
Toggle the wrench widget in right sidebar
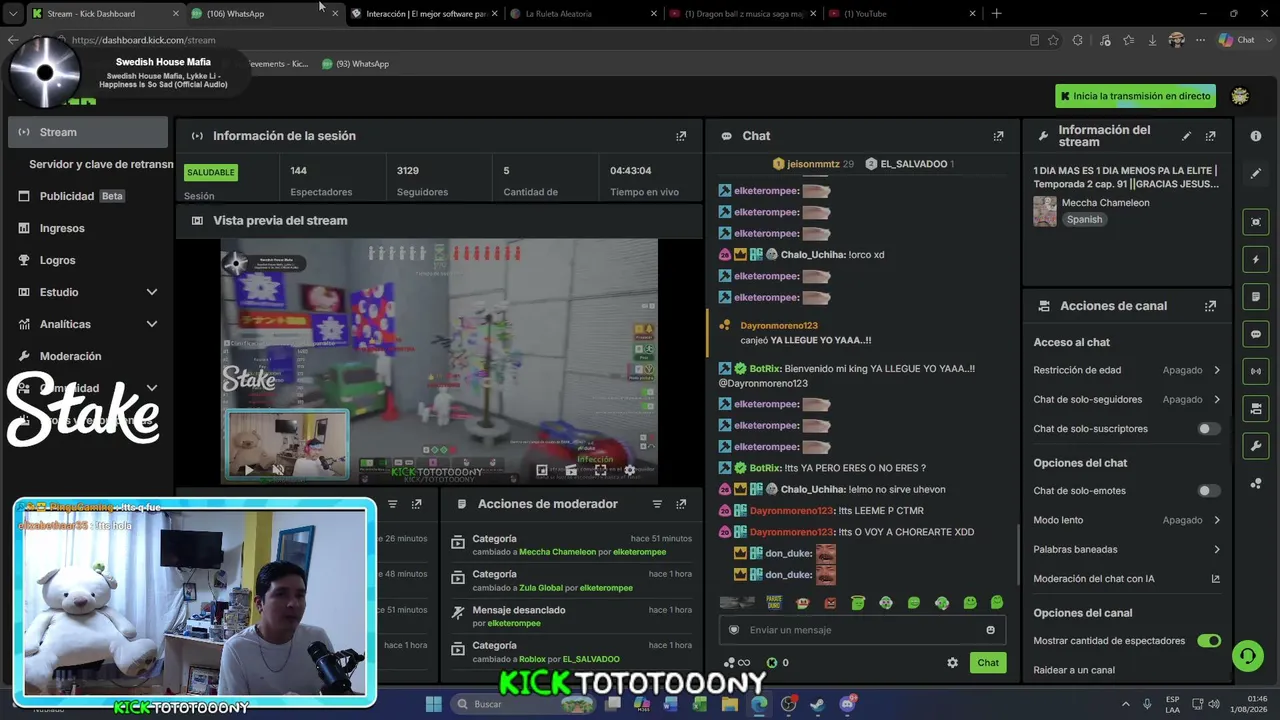pos(1256,445)
